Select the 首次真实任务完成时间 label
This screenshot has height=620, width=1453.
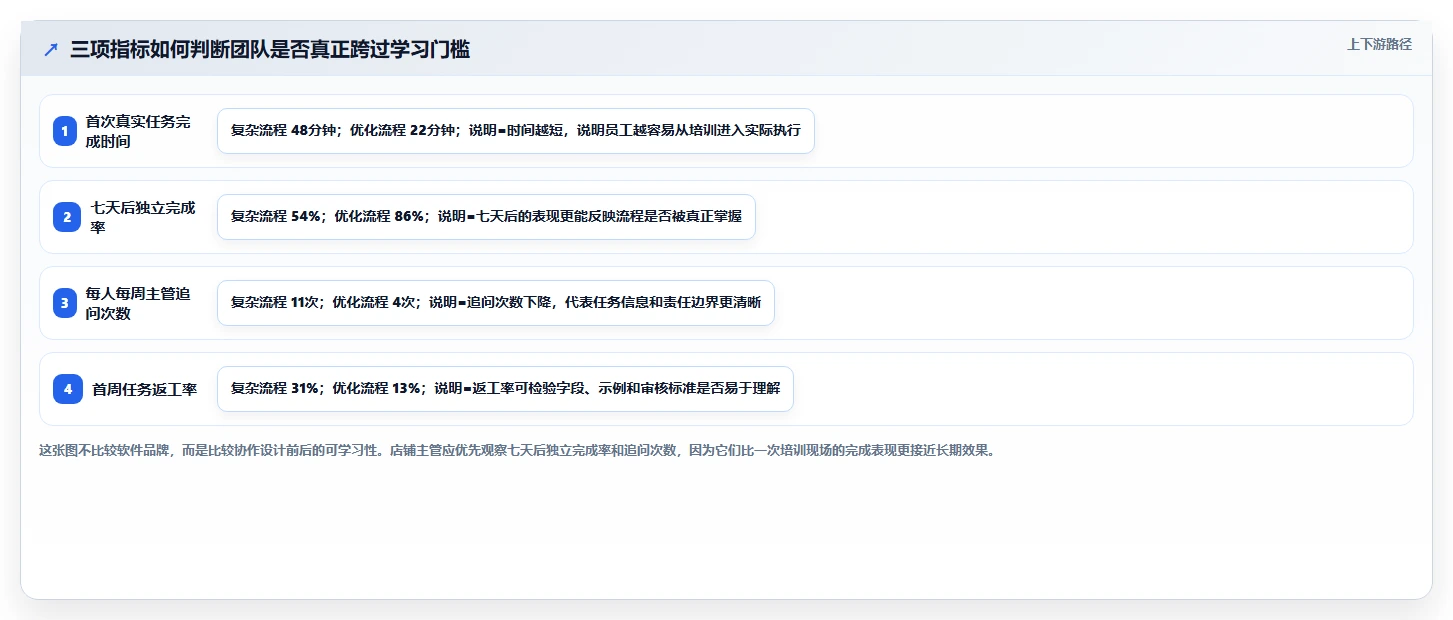[x=138, y=131]
